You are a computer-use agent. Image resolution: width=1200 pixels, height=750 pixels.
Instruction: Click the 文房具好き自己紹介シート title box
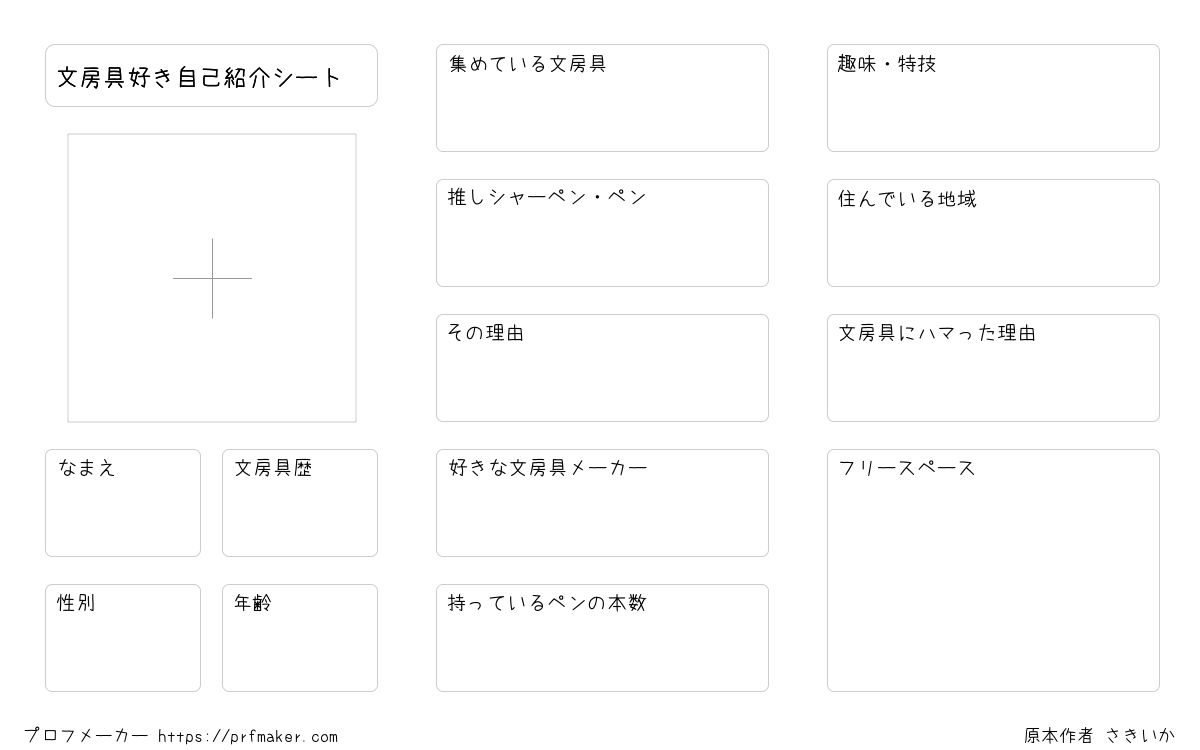pyautogui.click(x=211, y=75)
